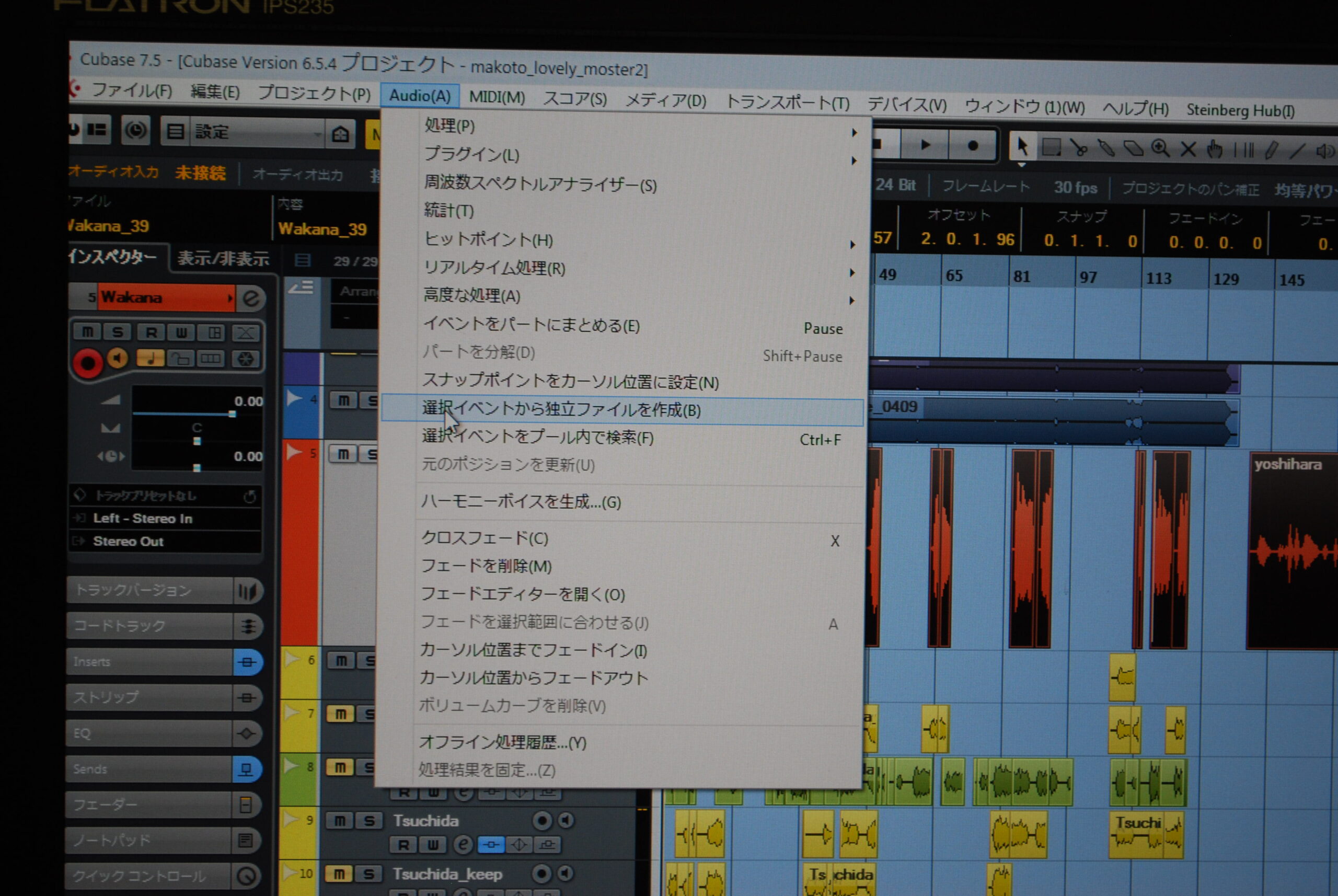Expand the トラックバージョン inspector section
The image size is (1338, 896).
[x=149, y=590]
